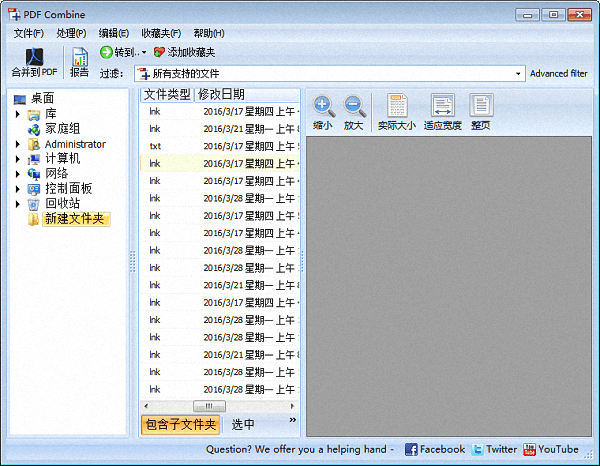Expand the Computer (计算机) tree node
Viewport: 600px width, 466px height.
click(18, 159)
